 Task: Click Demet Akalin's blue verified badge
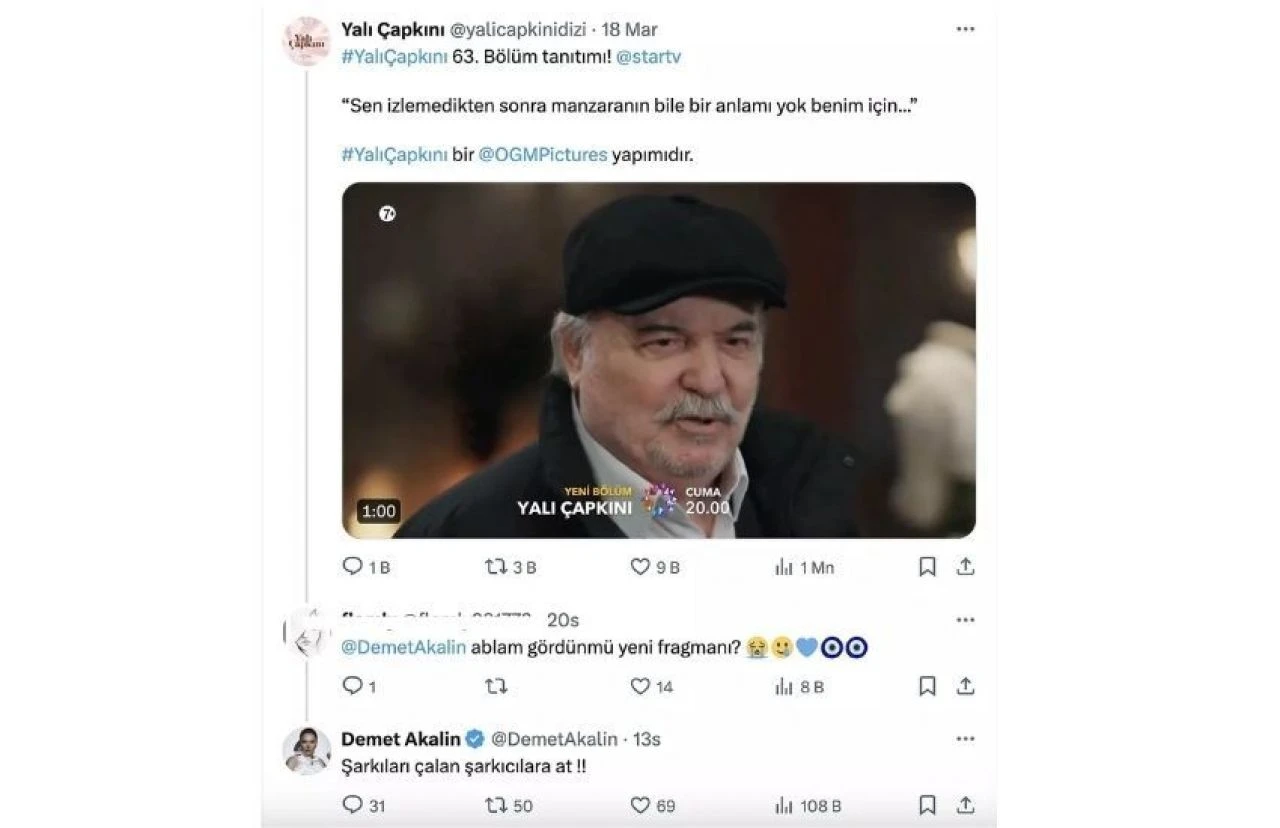point(472,738)
